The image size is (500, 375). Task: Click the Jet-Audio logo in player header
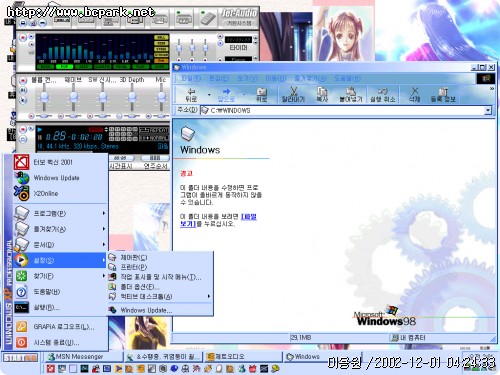(239, 13)
